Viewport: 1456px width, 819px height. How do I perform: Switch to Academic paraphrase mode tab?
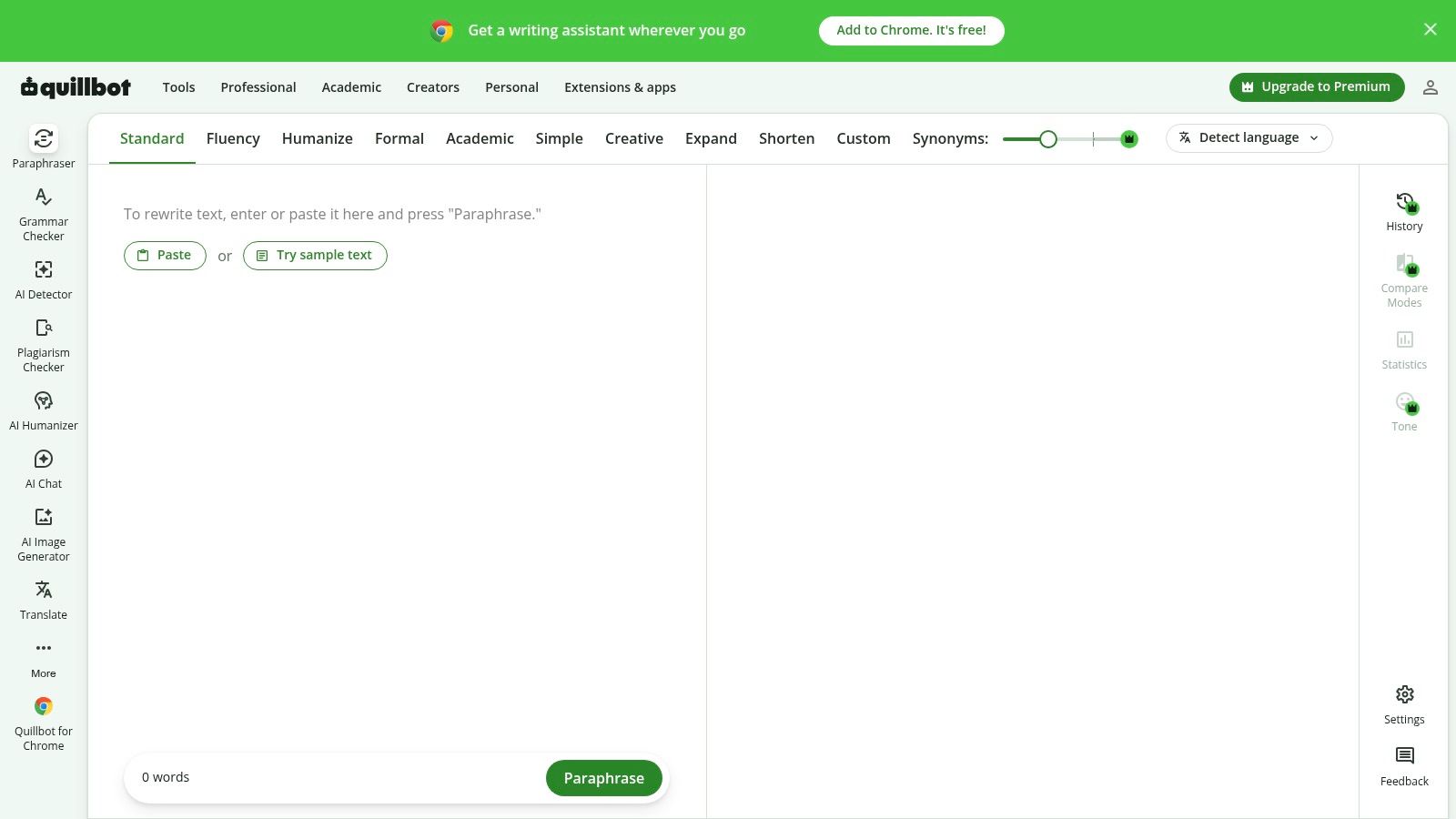coord(480,138)
